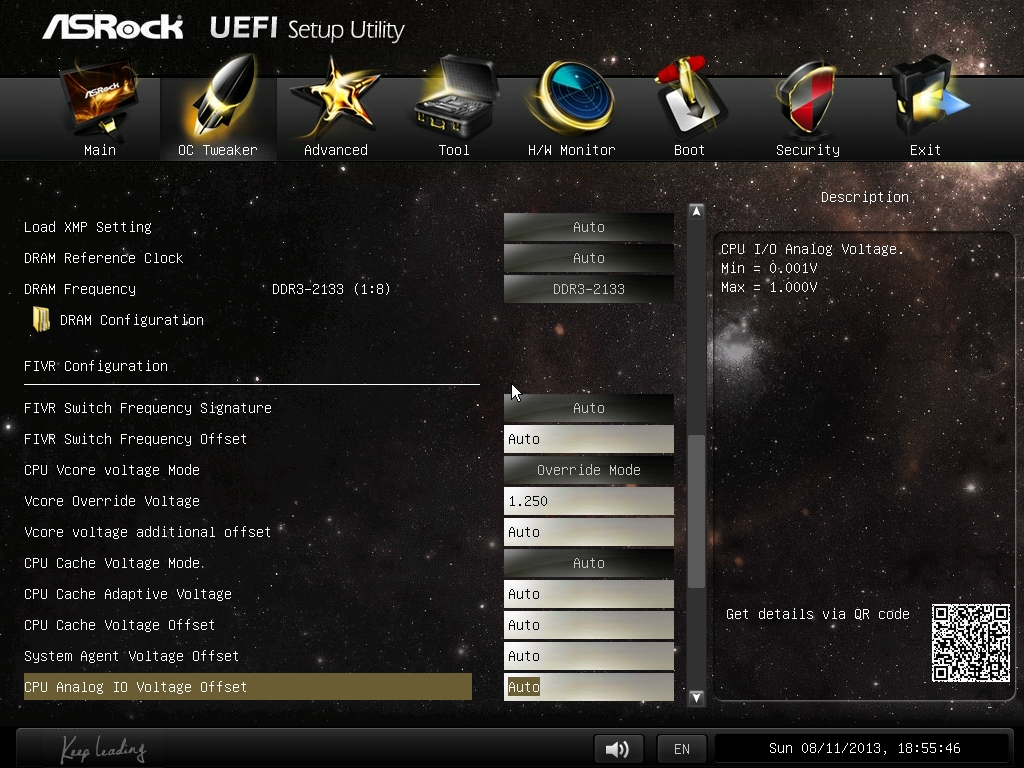Click the Exit tab label

click(925, 150)
